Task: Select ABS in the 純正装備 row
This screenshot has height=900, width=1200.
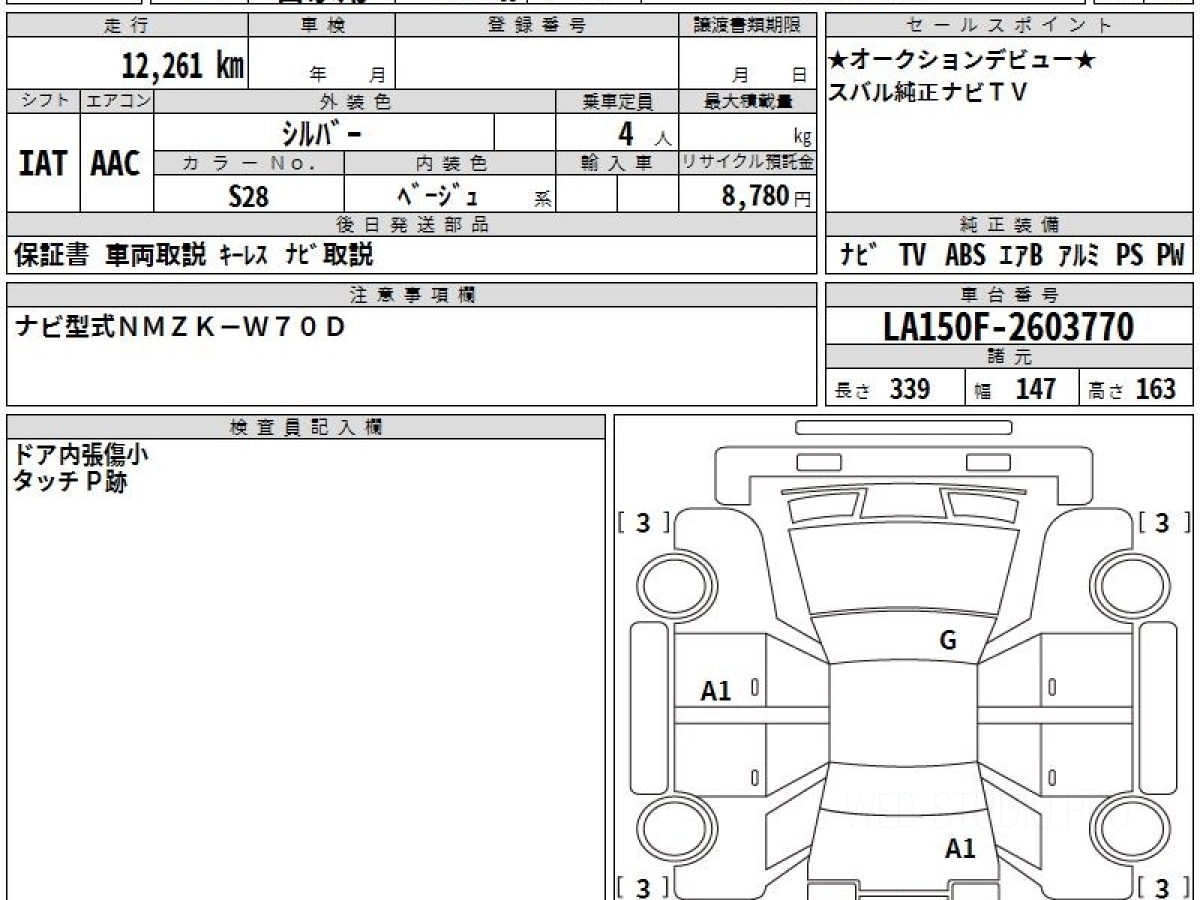Action: [964, 256]
